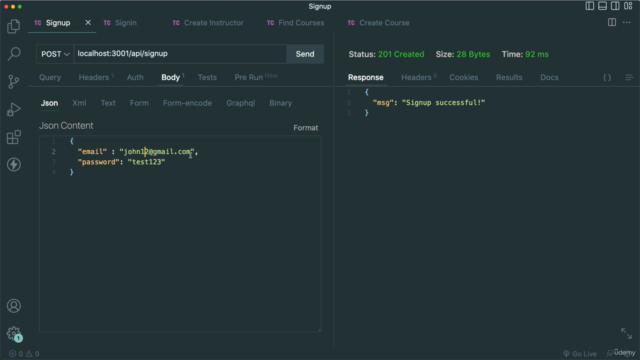This screenshot has width=640, height=360.
Task: Open the POST method dropdown
Action: coord(55,54)
